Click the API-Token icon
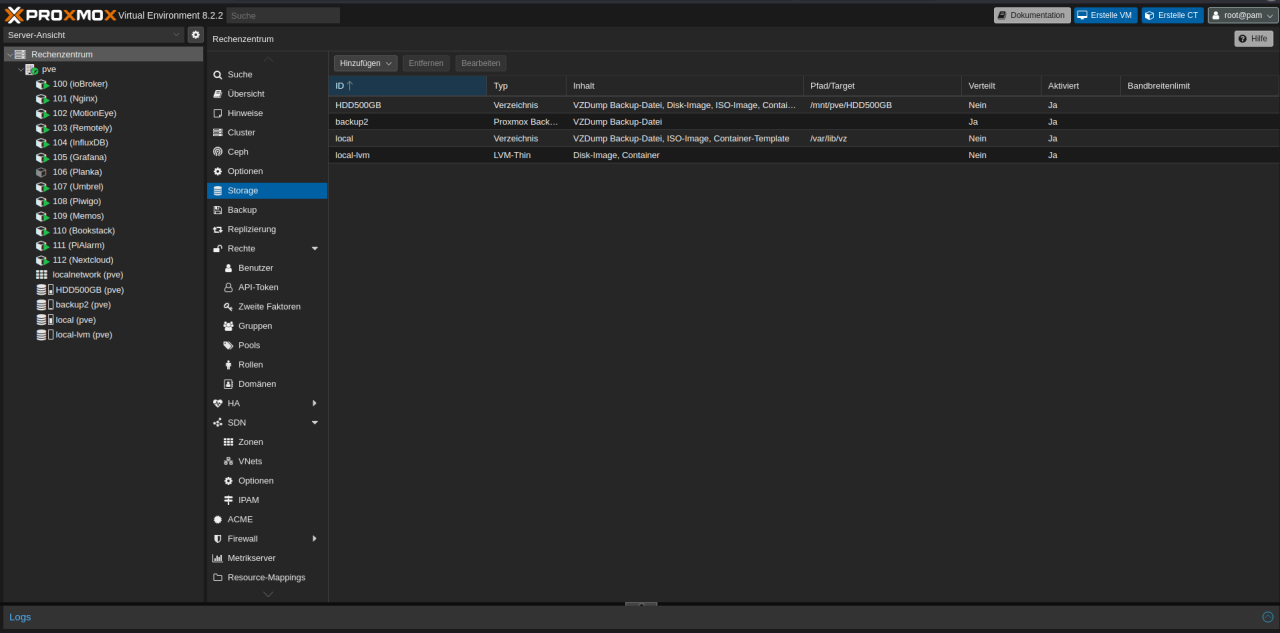 point(229,287)
